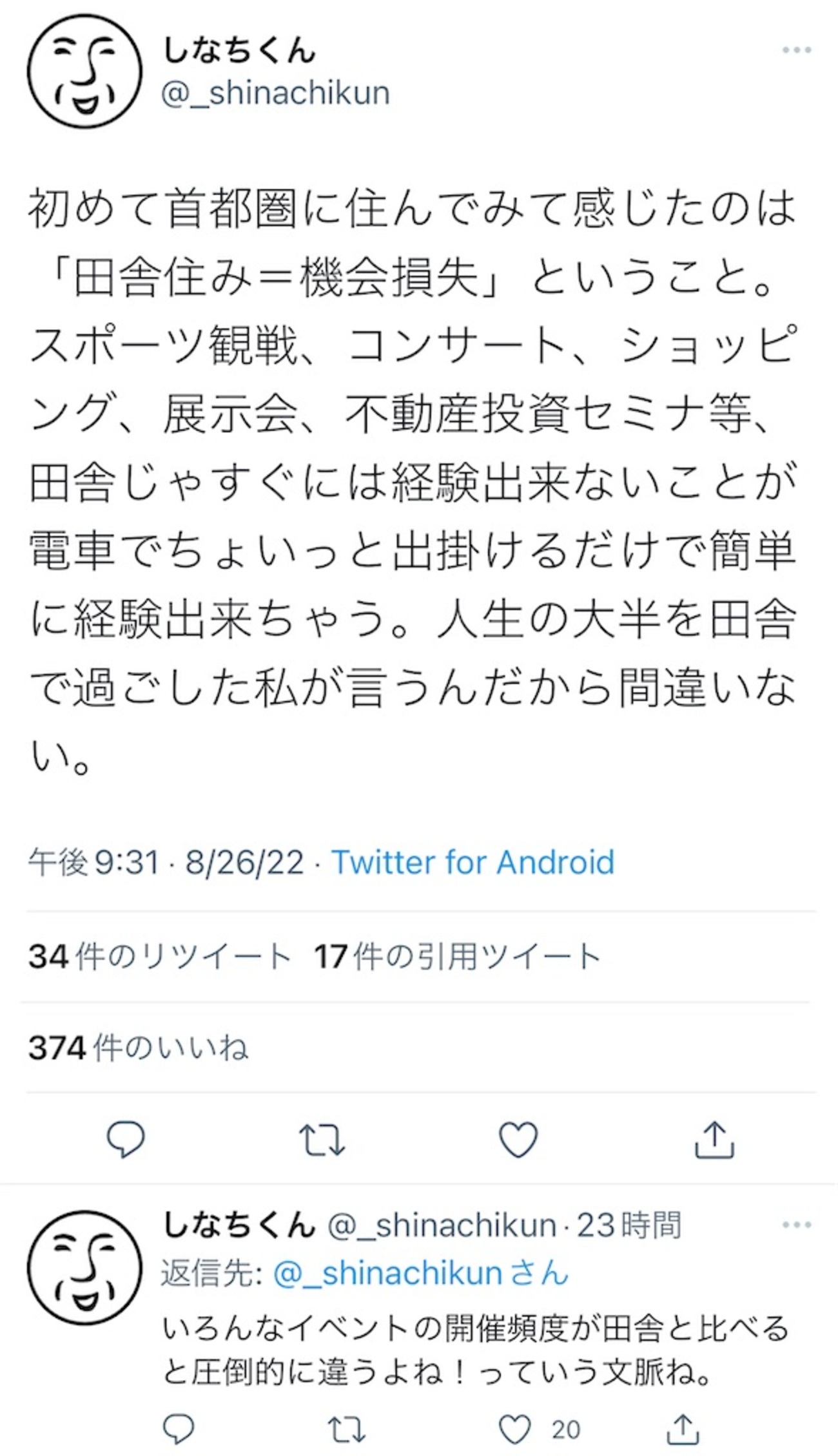View the 17 quote tweets

pyautogui.click(x=458, y=956)
